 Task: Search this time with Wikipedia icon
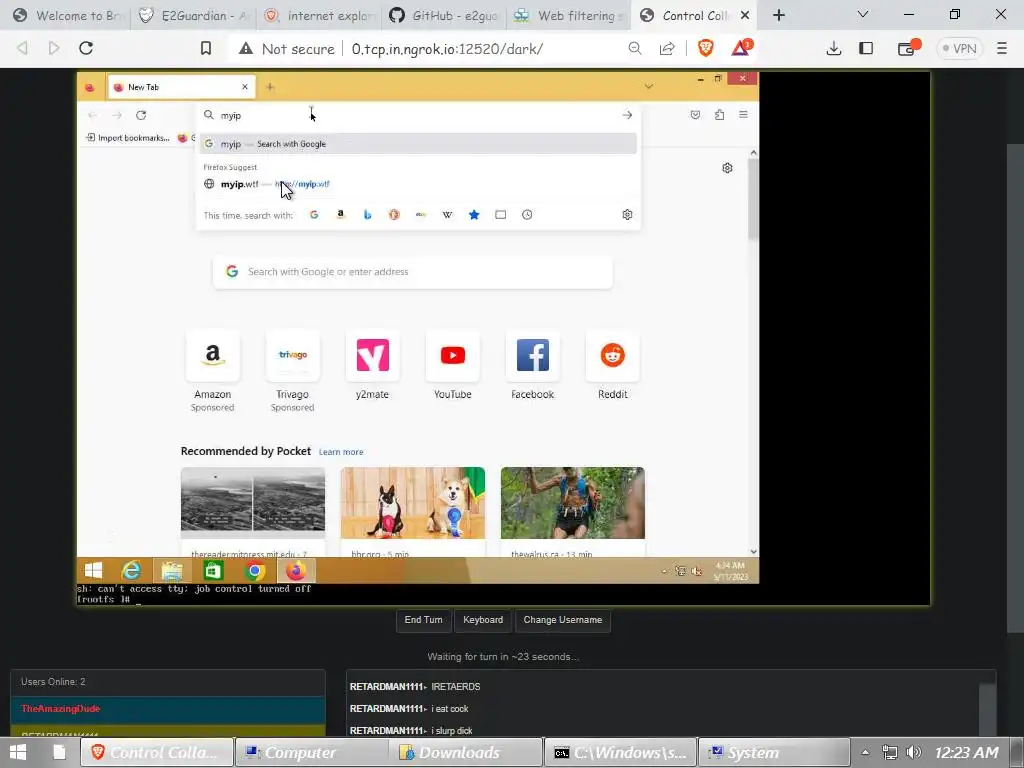[x=447, y=215]
